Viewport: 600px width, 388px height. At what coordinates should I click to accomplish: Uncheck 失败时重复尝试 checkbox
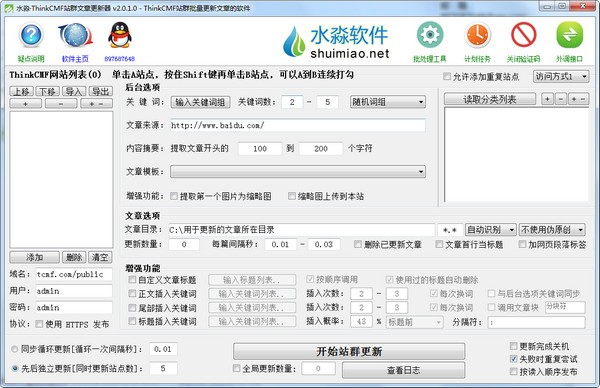pos(514,359)
